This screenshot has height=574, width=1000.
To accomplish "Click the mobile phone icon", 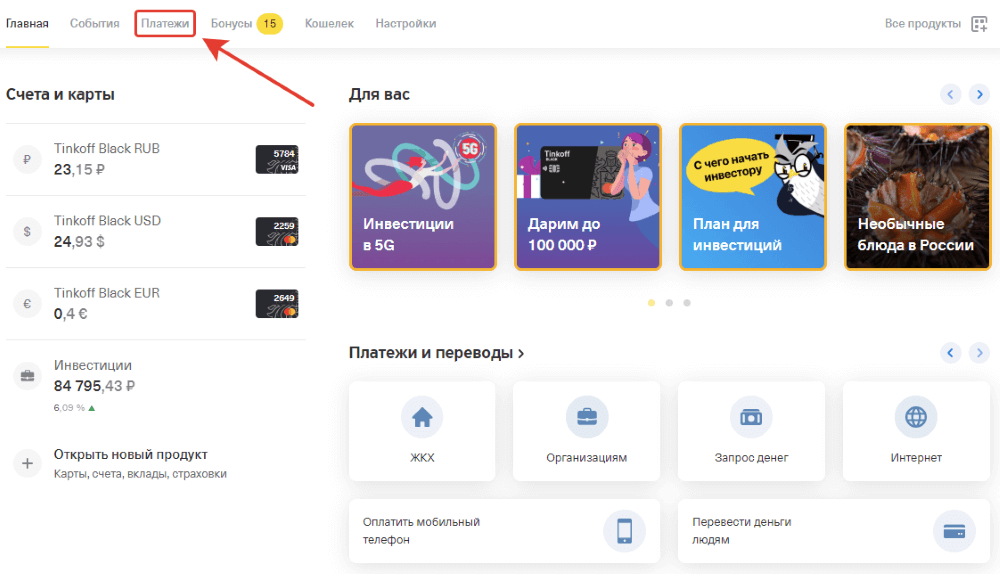I will click(624, 531).
